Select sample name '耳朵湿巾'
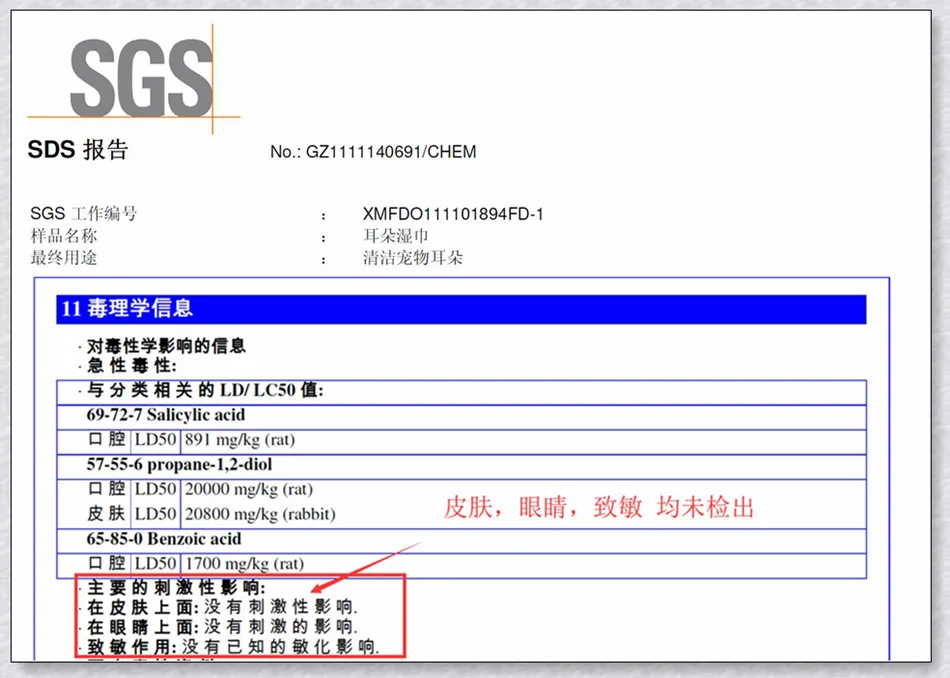Viewport: 950px width, 678px height. tap(396, 236)
